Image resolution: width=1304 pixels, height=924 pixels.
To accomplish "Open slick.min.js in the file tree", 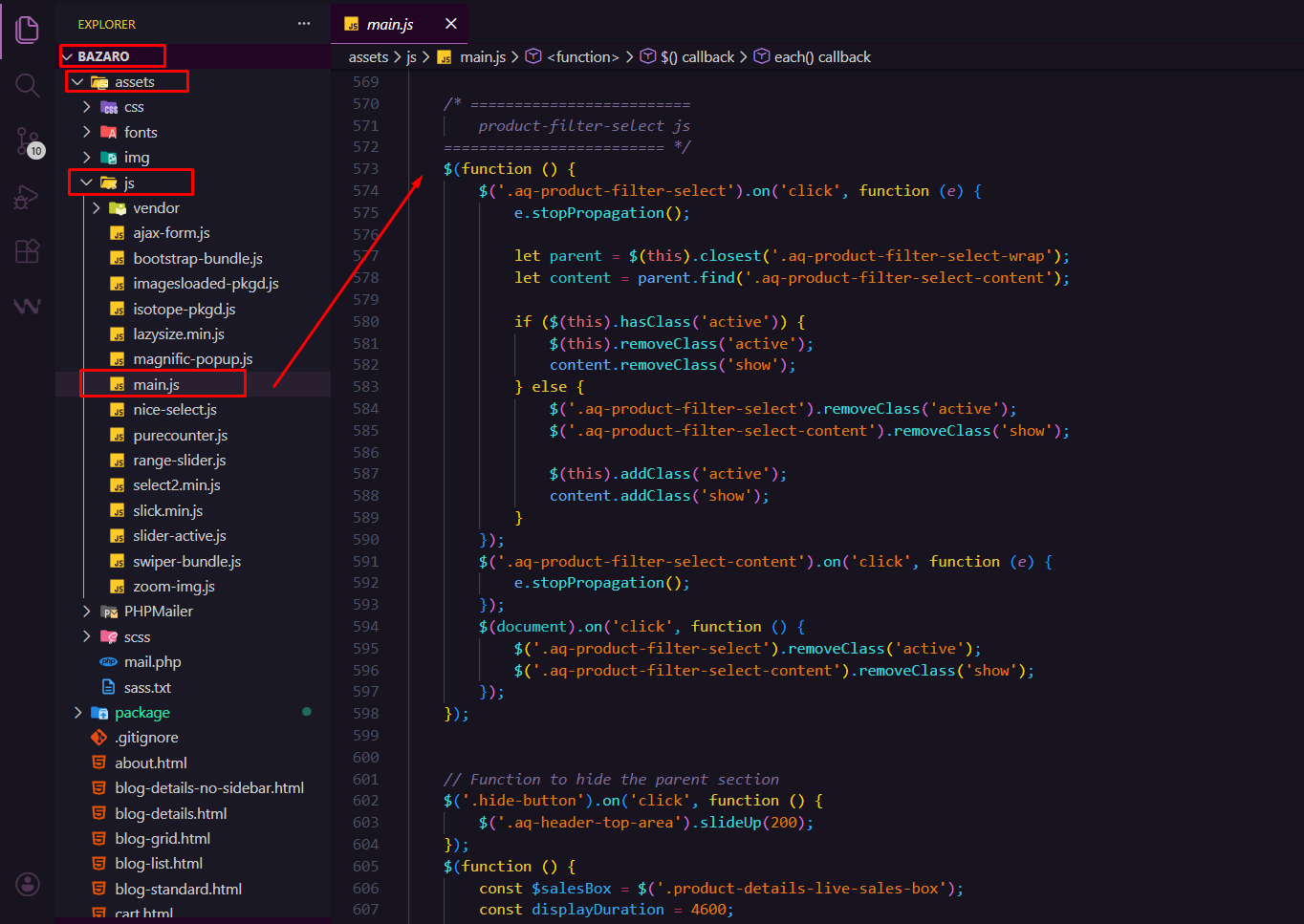I will (x=167, y=511).
